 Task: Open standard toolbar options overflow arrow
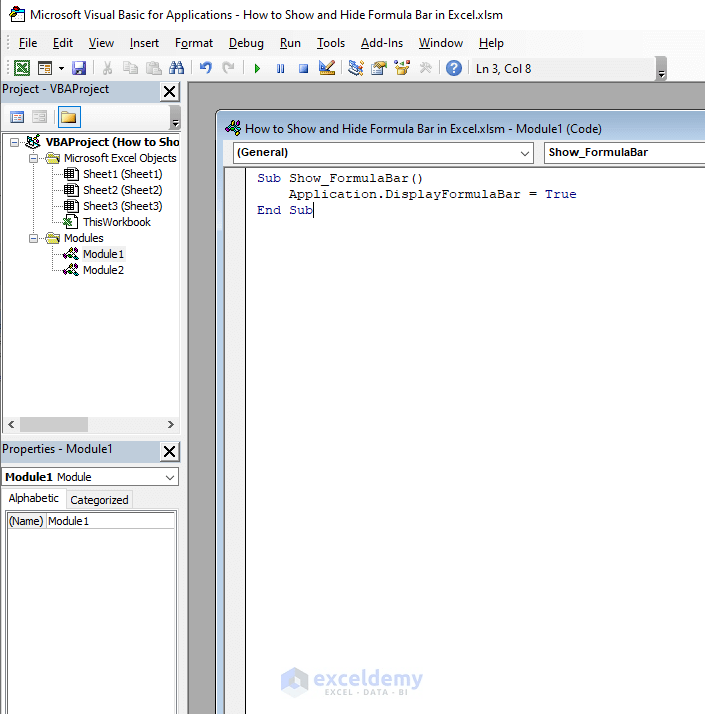pyautogui.click(x=662, y=69)
